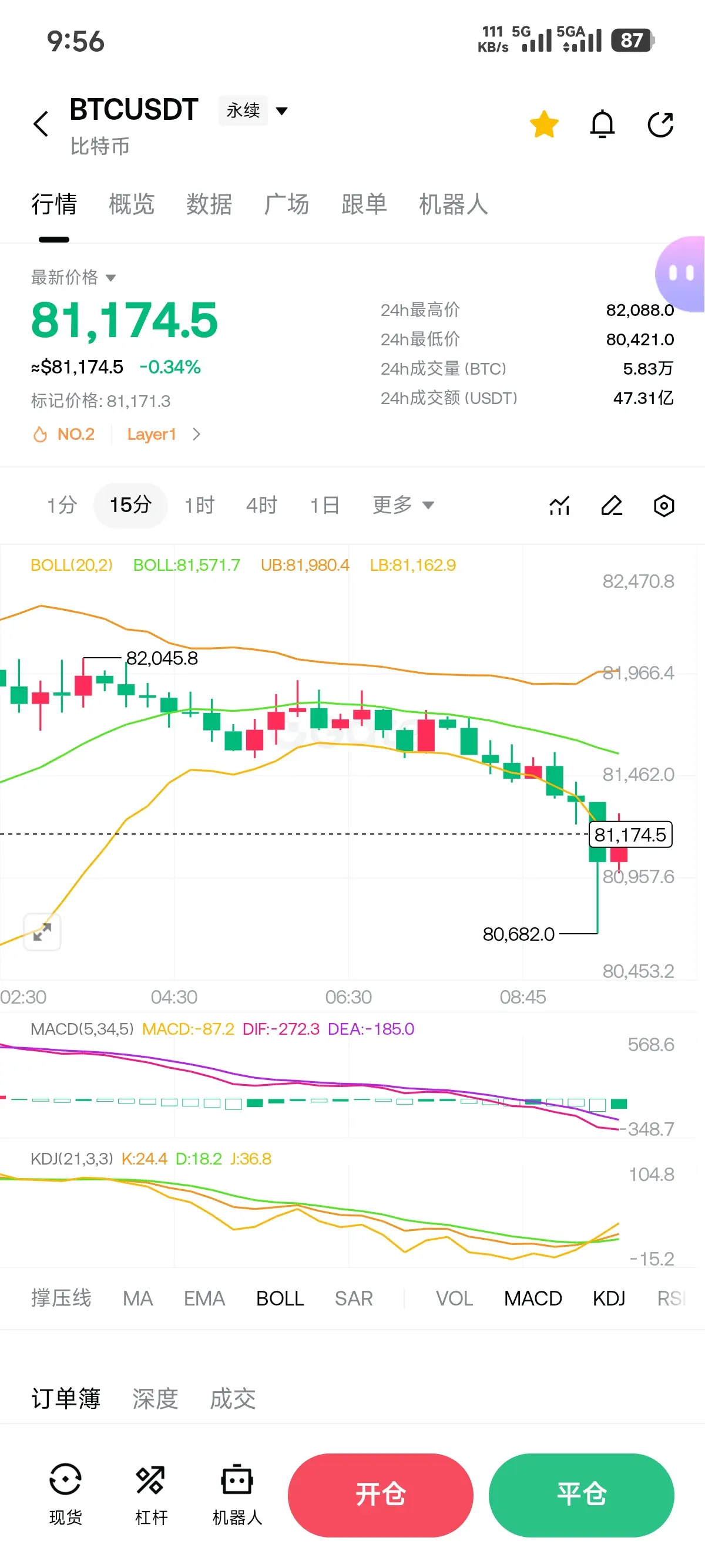Open the Layer1 category link
The width and height of the screenshot is (705, 1568).
(x=152, y=435)
